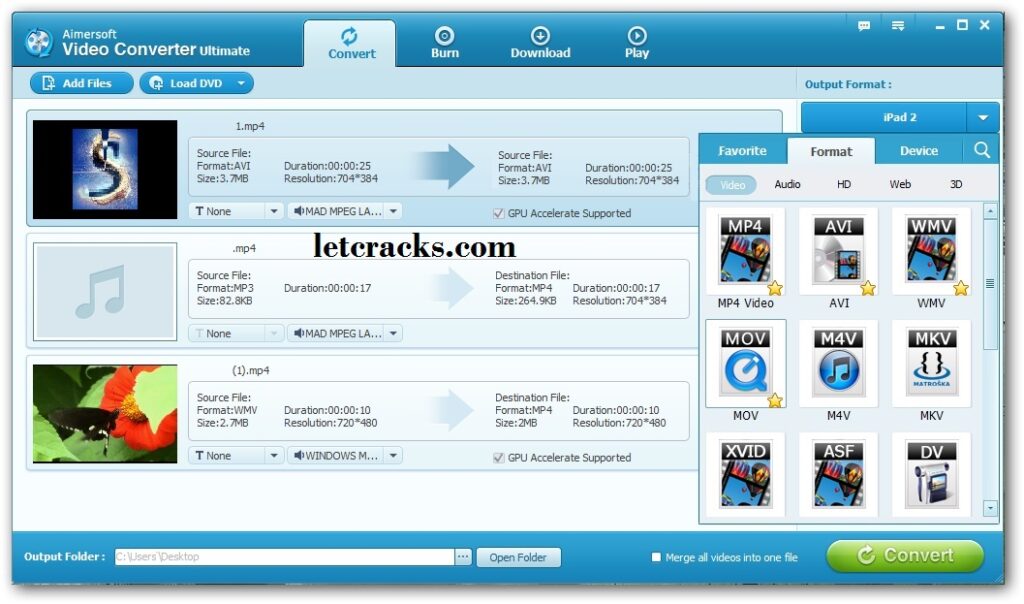This screenshot has height=604, width=1024.
Task: Select the Audio category filter
Action: pos(787,185)
